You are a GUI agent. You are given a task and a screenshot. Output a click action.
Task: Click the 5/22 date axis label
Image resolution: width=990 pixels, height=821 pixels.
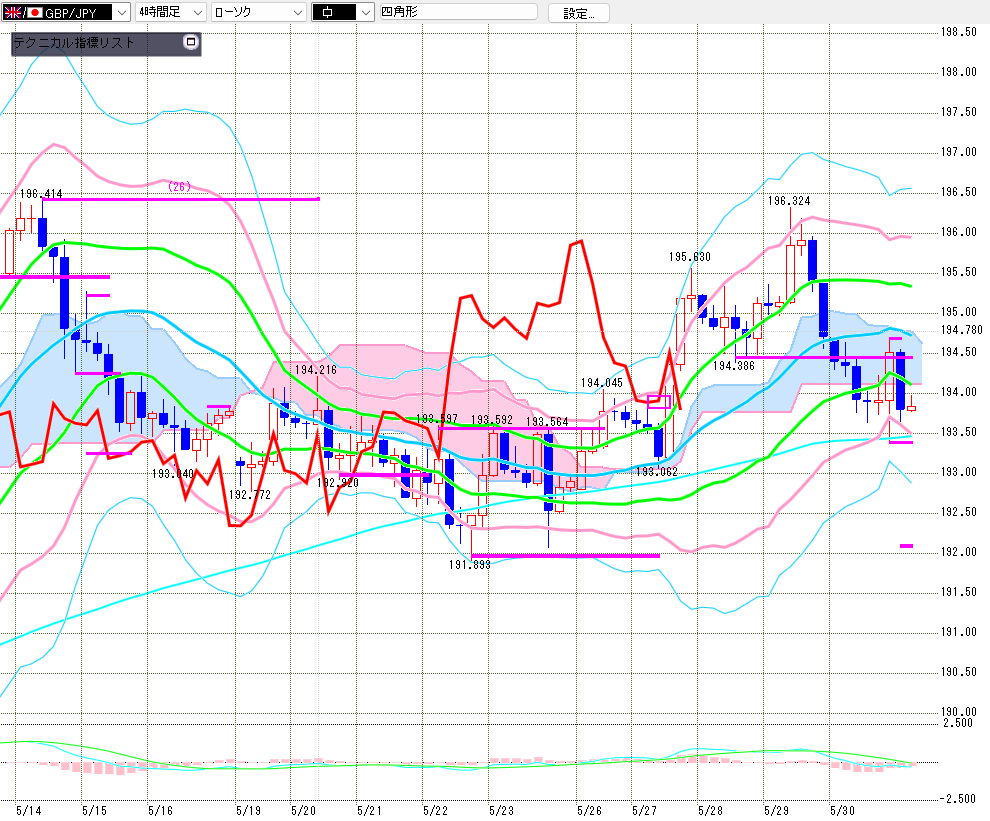[x=435, y=810]
